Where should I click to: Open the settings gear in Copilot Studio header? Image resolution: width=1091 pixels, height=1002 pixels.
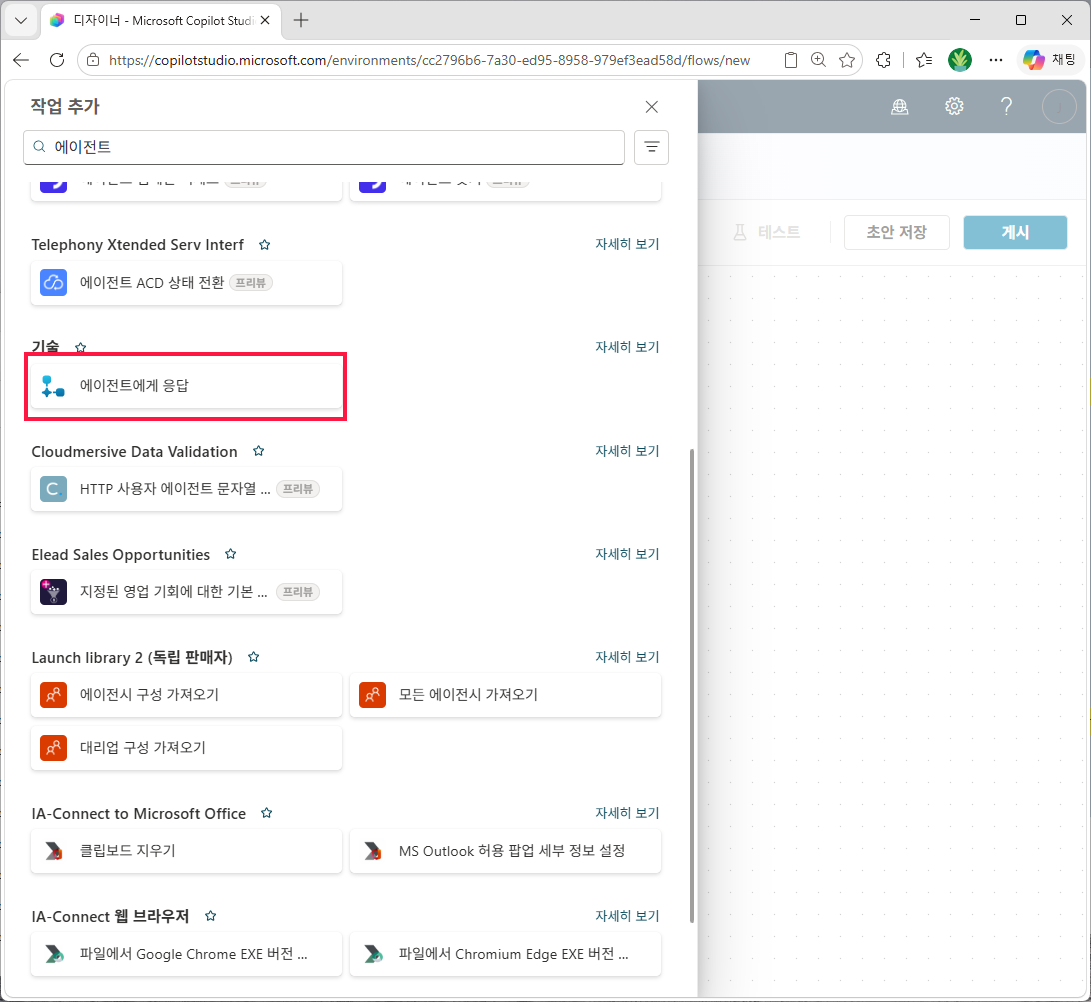(x=954, y=106)
